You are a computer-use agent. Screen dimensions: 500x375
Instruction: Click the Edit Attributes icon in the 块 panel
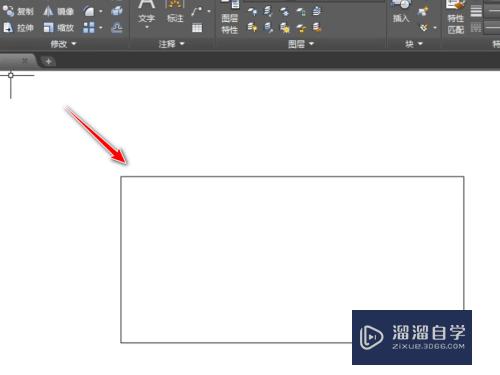pyautogui.click(x=424, y=28)
